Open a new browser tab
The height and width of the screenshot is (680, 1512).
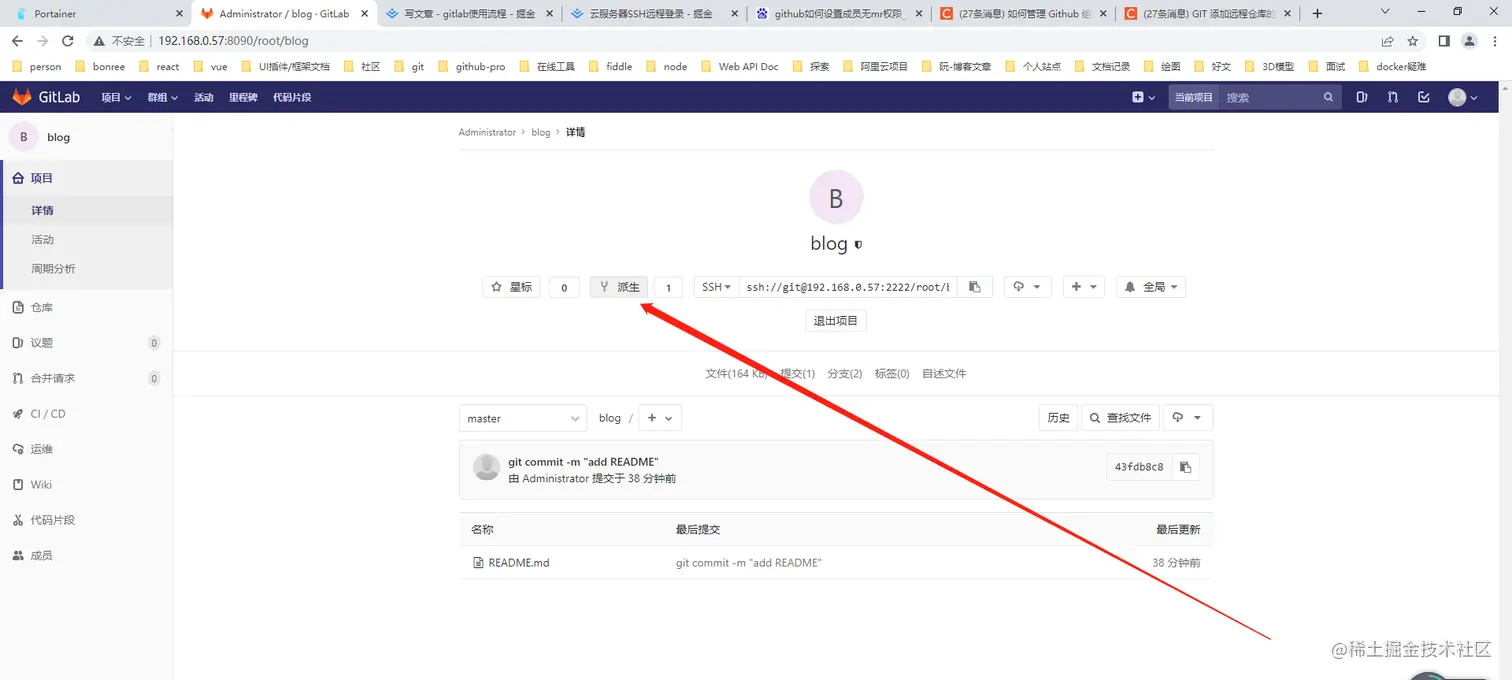(1318, 13)
